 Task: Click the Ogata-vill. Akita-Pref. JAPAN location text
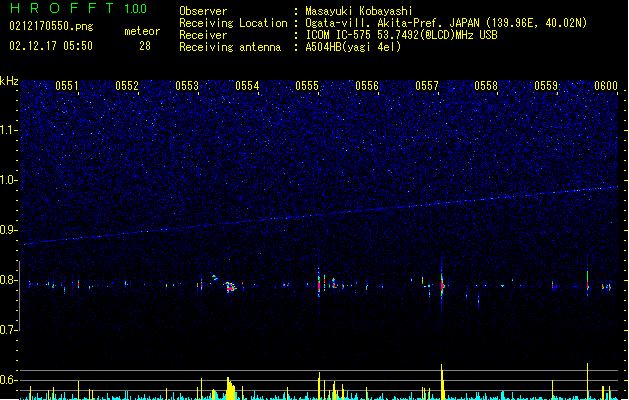446,23
